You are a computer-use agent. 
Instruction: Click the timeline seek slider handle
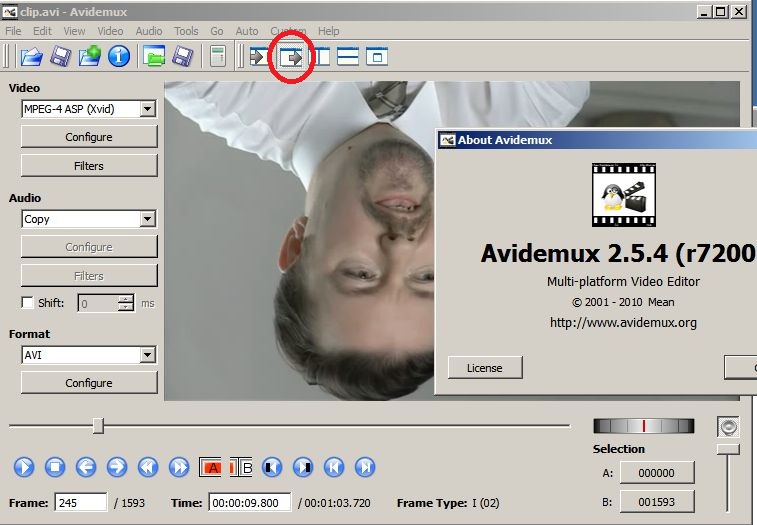pos(98,426)
